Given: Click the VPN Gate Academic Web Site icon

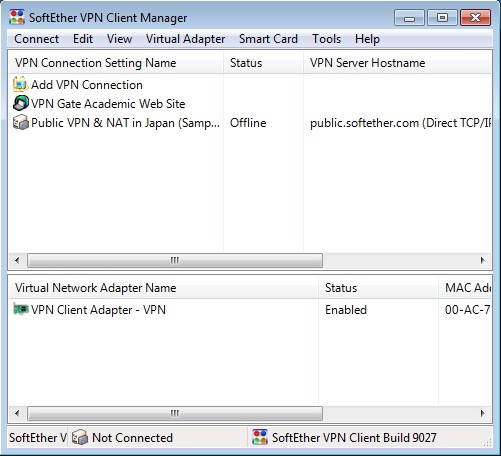Looking at the screenshot, I should point(20,103).
